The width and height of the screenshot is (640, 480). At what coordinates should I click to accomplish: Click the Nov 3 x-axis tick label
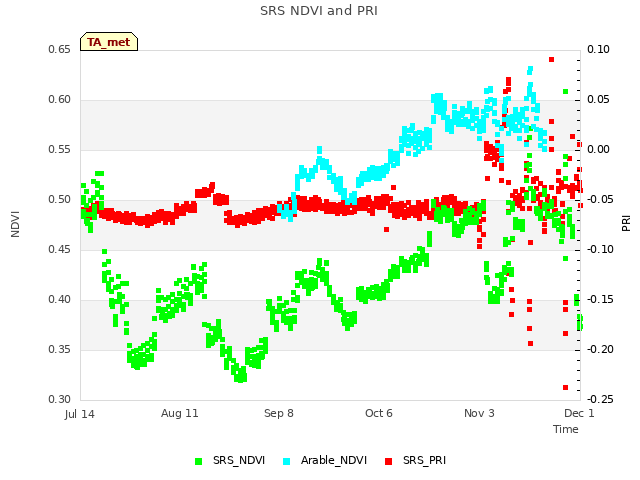[x=479, y=413]
